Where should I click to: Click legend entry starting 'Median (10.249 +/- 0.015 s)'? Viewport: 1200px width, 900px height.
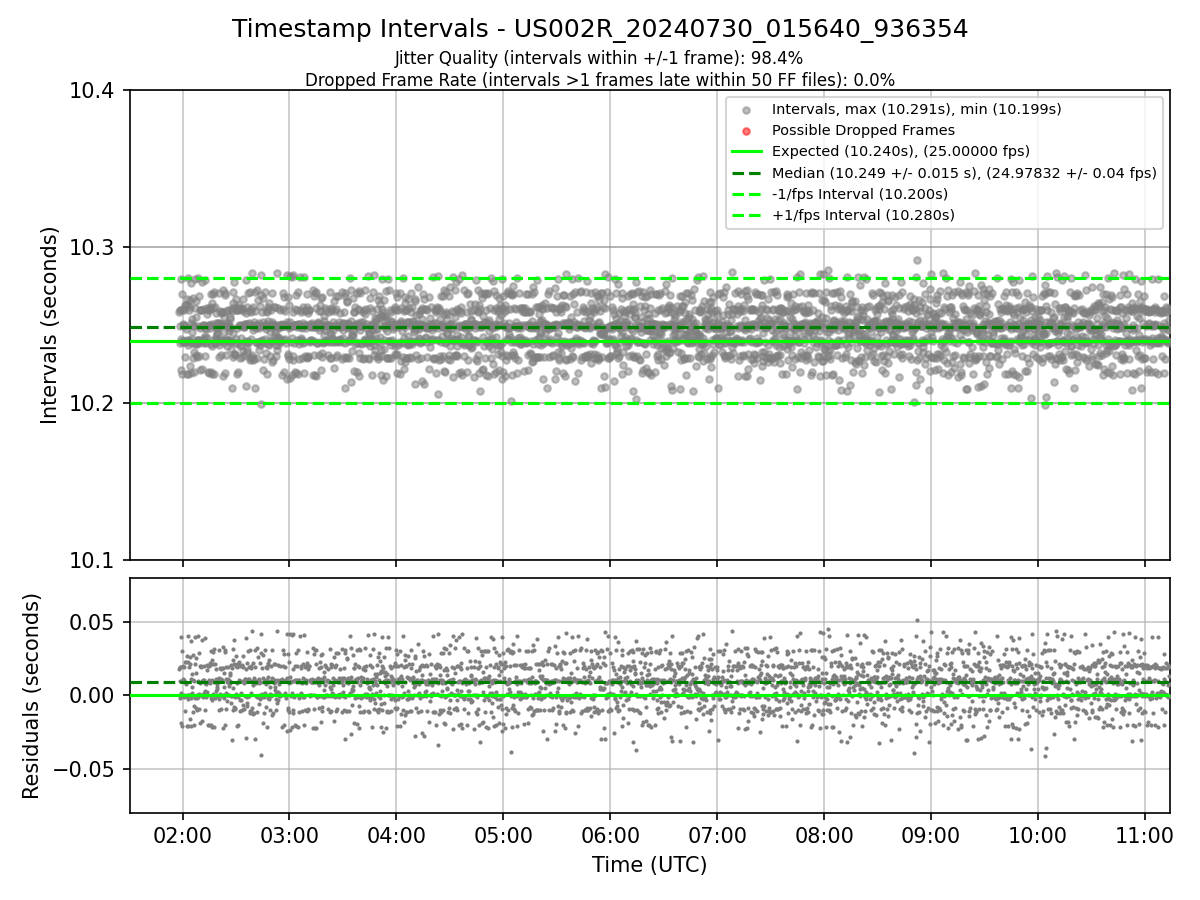964,173
